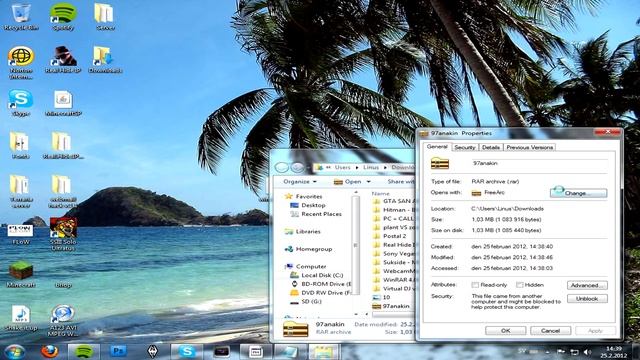Open the Windows Start menu orb
This screenshot has width=640, height=360.
pyautogui.click(x=15, y=351)
